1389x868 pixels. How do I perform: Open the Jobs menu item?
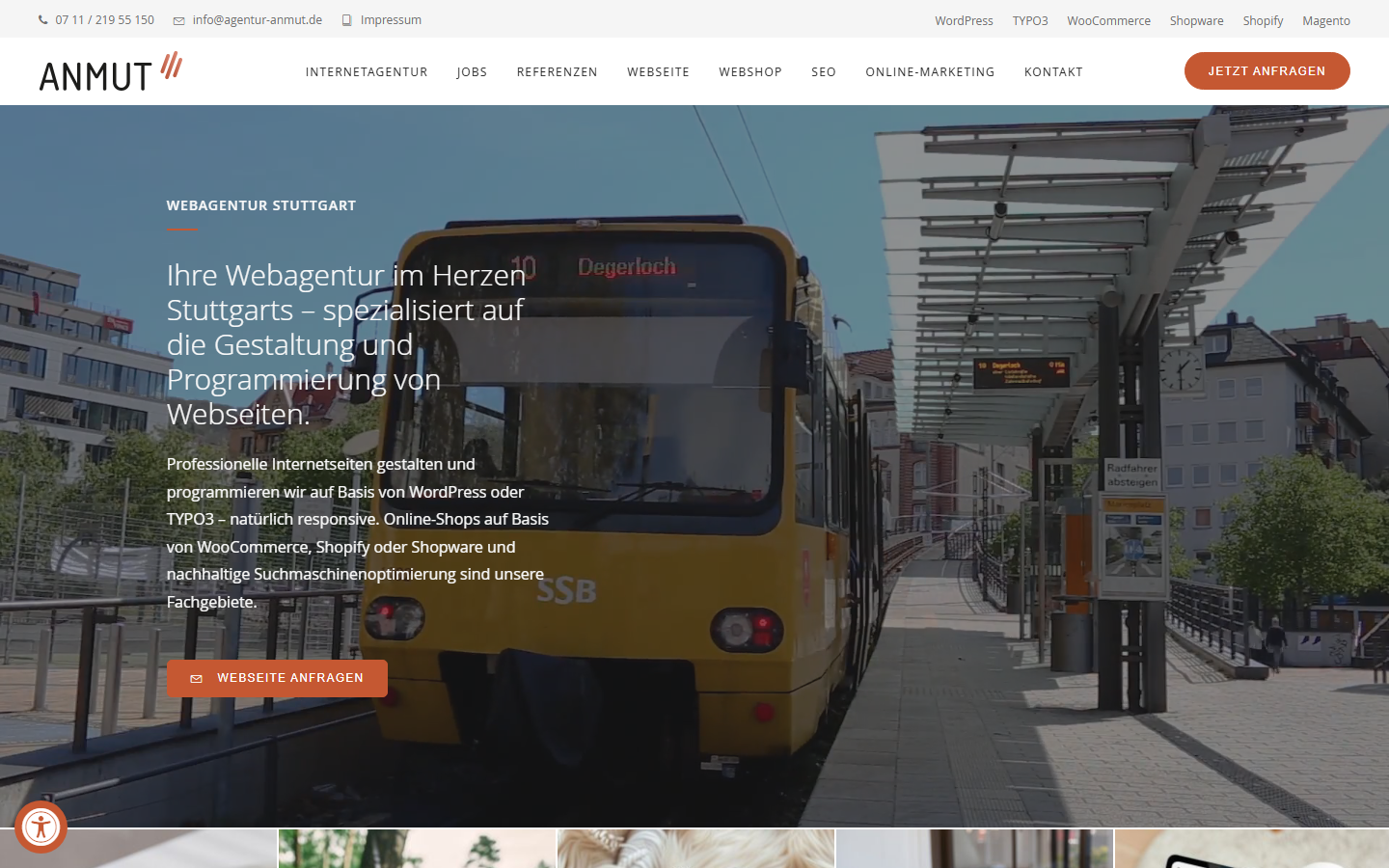[472, 72]
